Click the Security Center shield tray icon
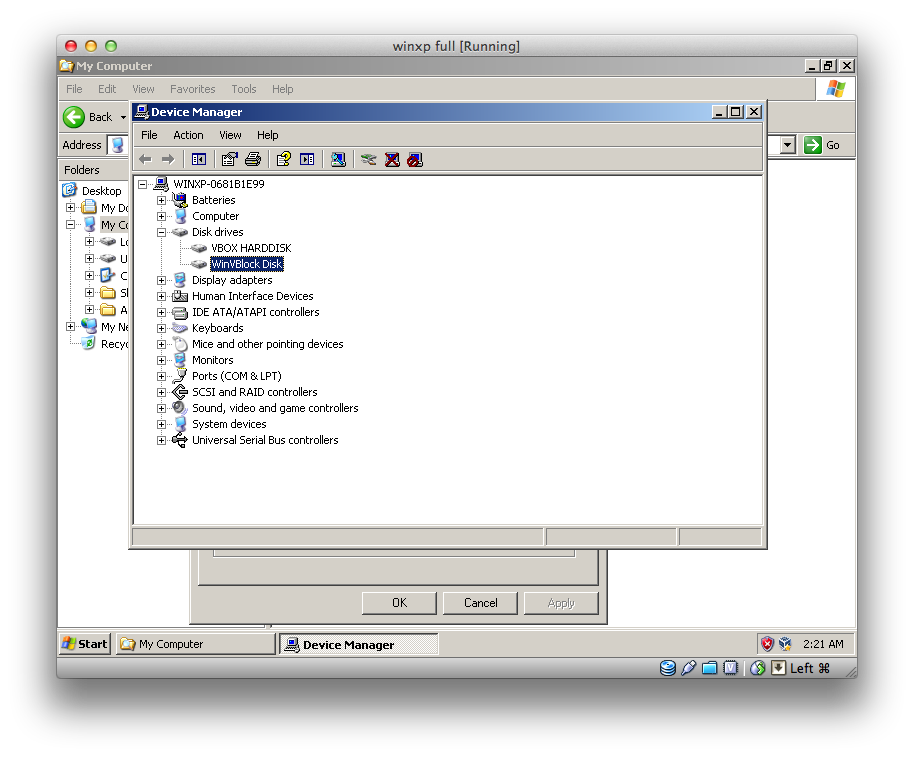Viewport: 914px width, 757px height. click(768, 644)
